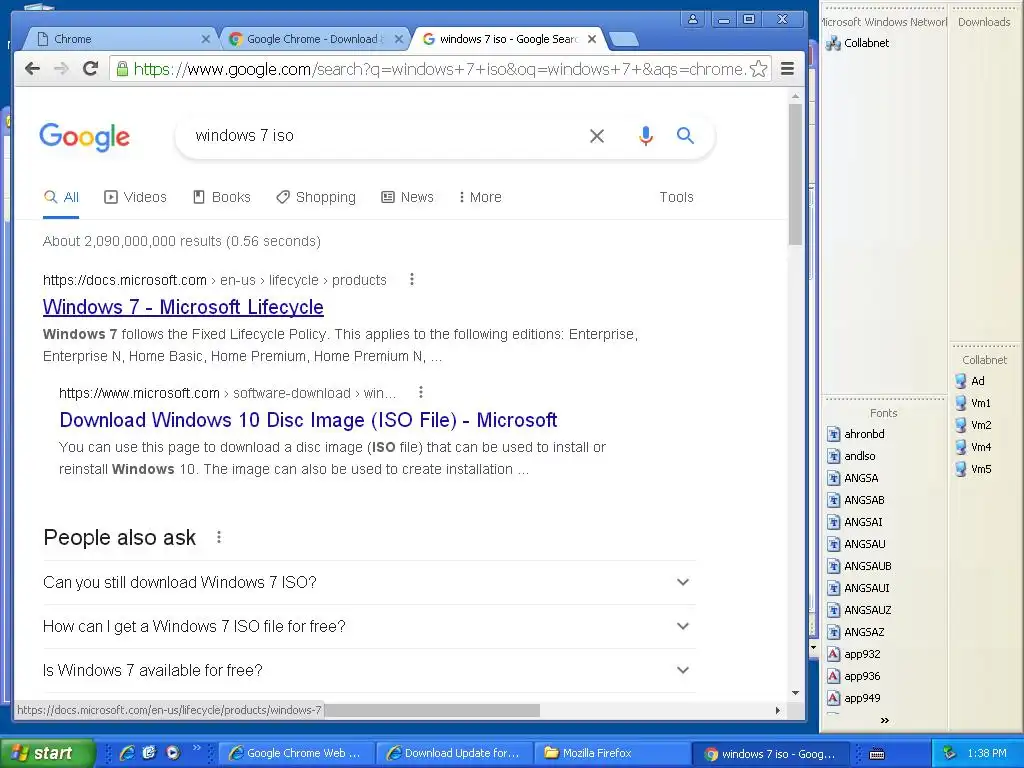
Task: Click the network tray icon near clock
Action: [x=949, y=753]
